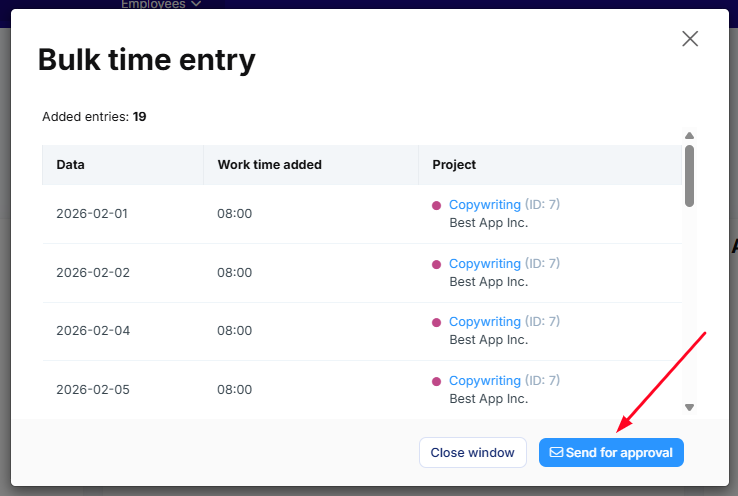Click the Project column header
The height and width of the screenshot is (496, 738).
pyautogui.click(x=454, y=165)
